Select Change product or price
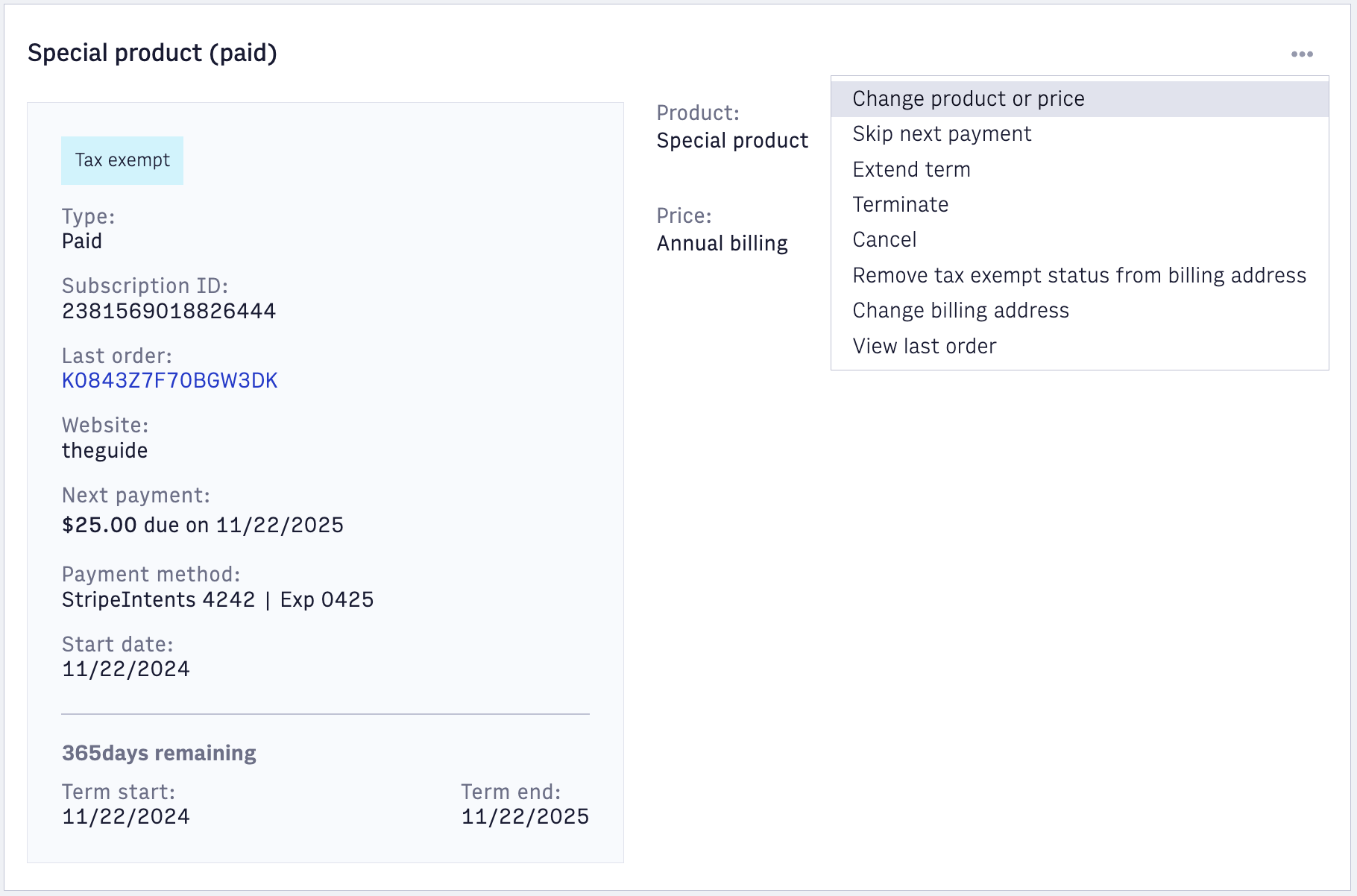1357x896 pixels. 1080,99
